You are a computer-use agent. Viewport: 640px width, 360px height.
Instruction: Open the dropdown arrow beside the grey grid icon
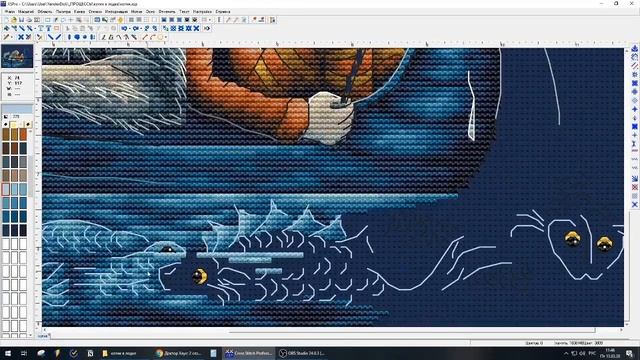pos(210,20)
